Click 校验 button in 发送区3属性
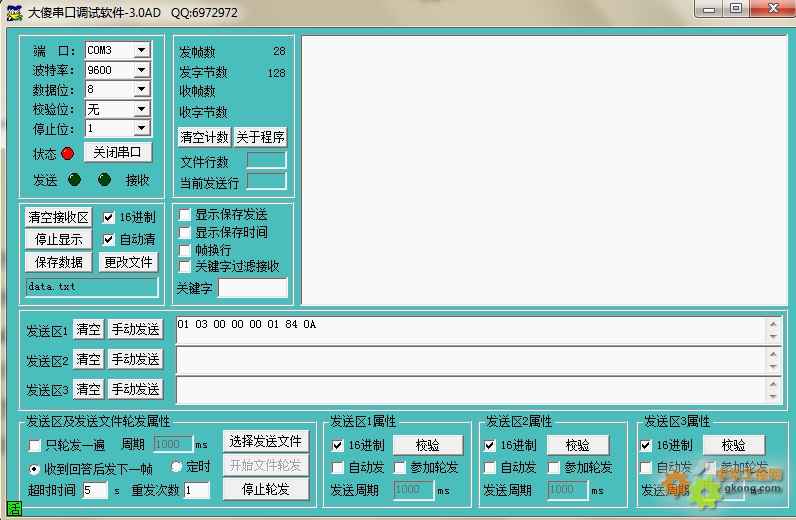796x520 pixels. tap(734, 445)
